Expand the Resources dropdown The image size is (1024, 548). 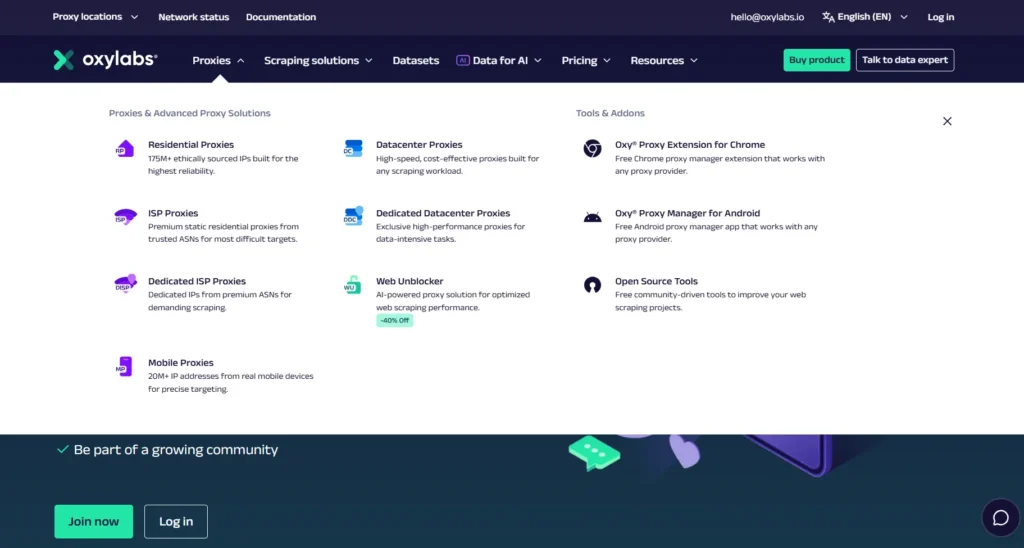click(x=664, y=60)
